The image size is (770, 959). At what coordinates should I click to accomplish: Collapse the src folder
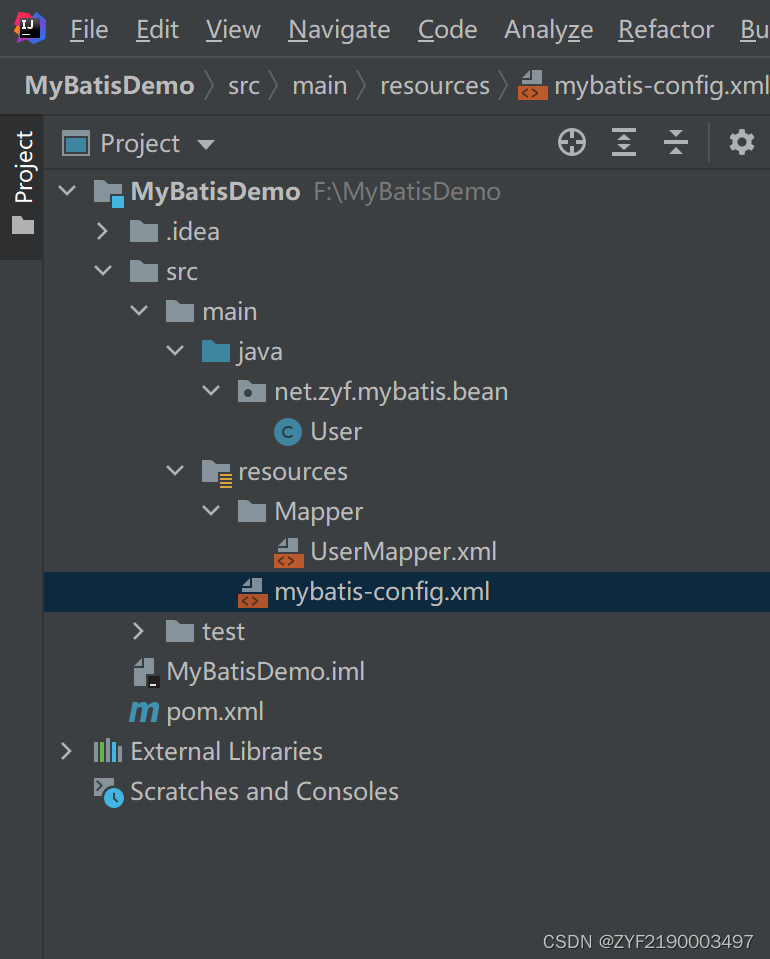pyautogui.click(x=103, y=270)
